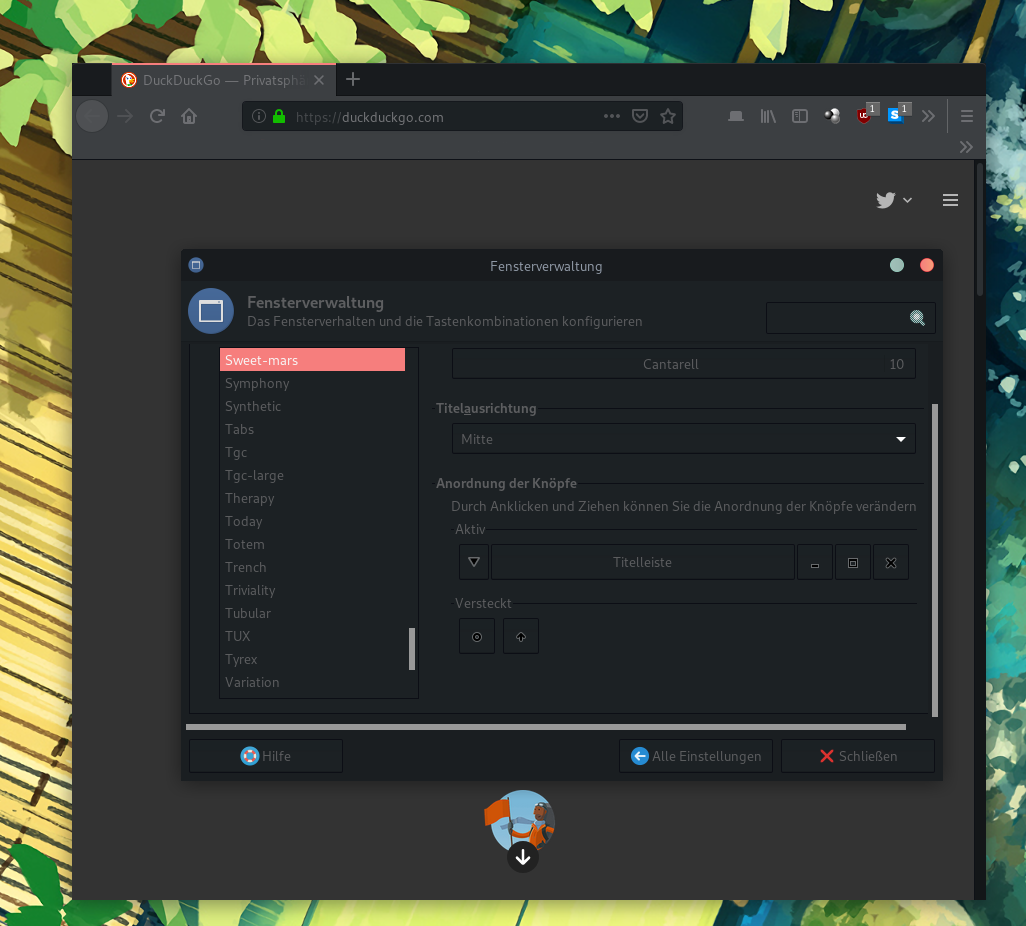Open the library toolbar icon
Viewport: 1026px width, 926px height.
768,116
